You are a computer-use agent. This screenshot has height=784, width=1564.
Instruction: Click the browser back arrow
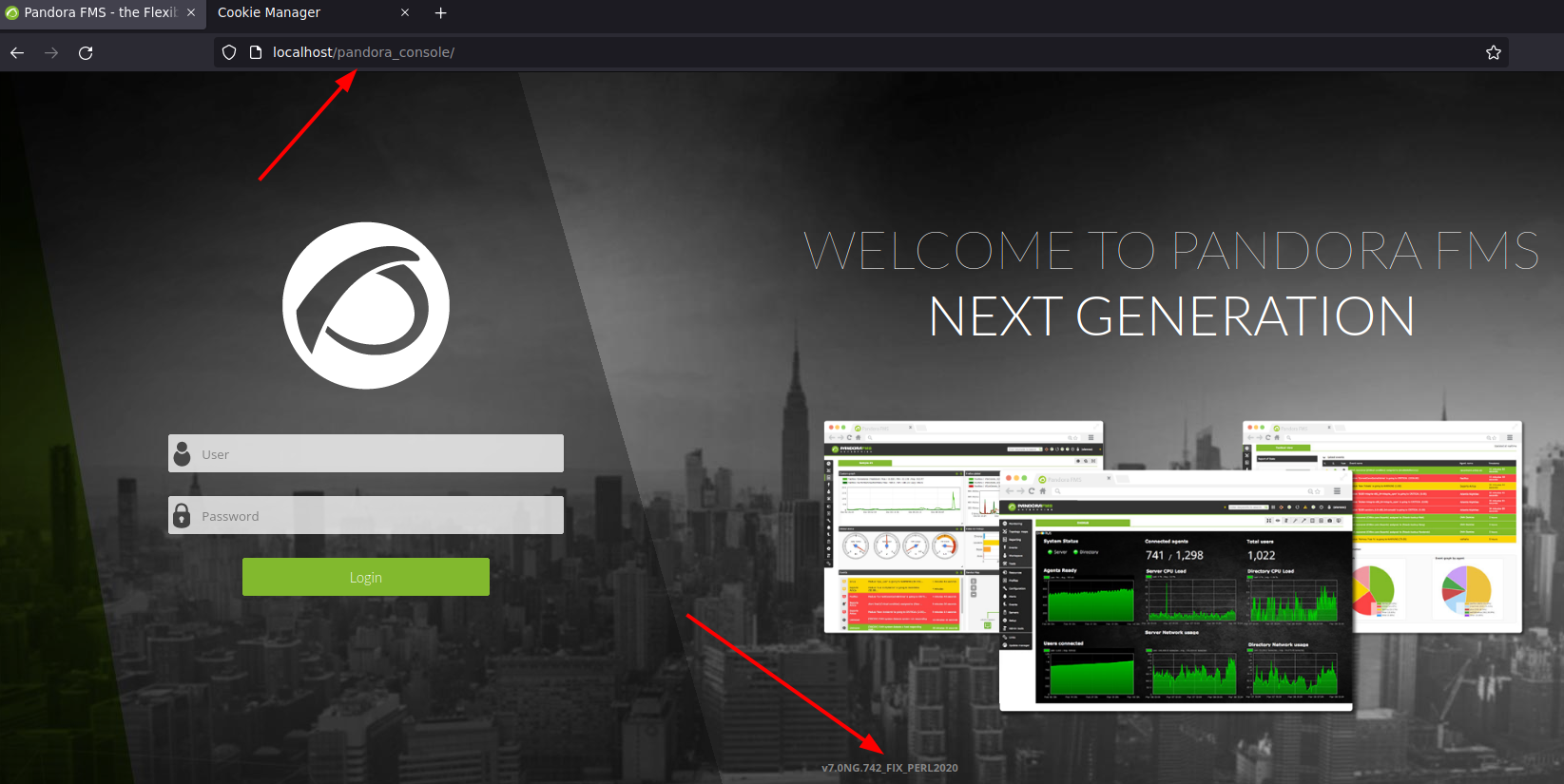[x=17, y=52]
